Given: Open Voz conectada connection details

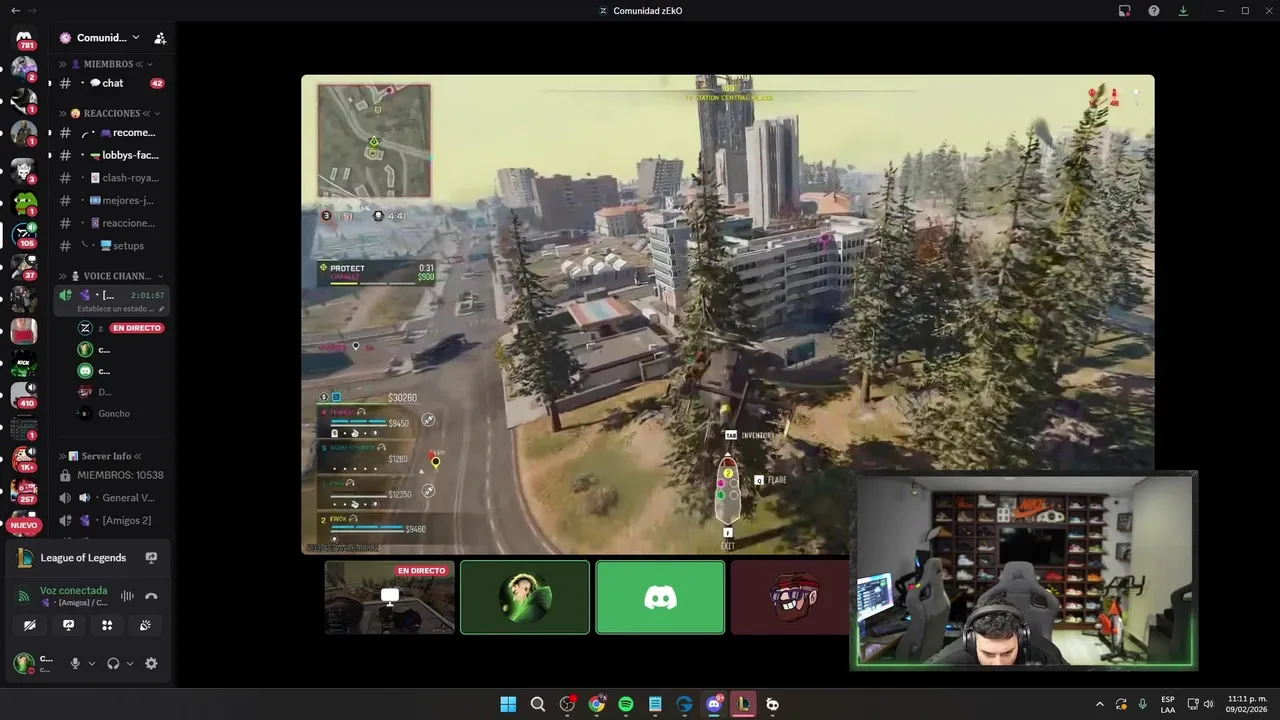Looking at the screenshot, I should point(73,591).
